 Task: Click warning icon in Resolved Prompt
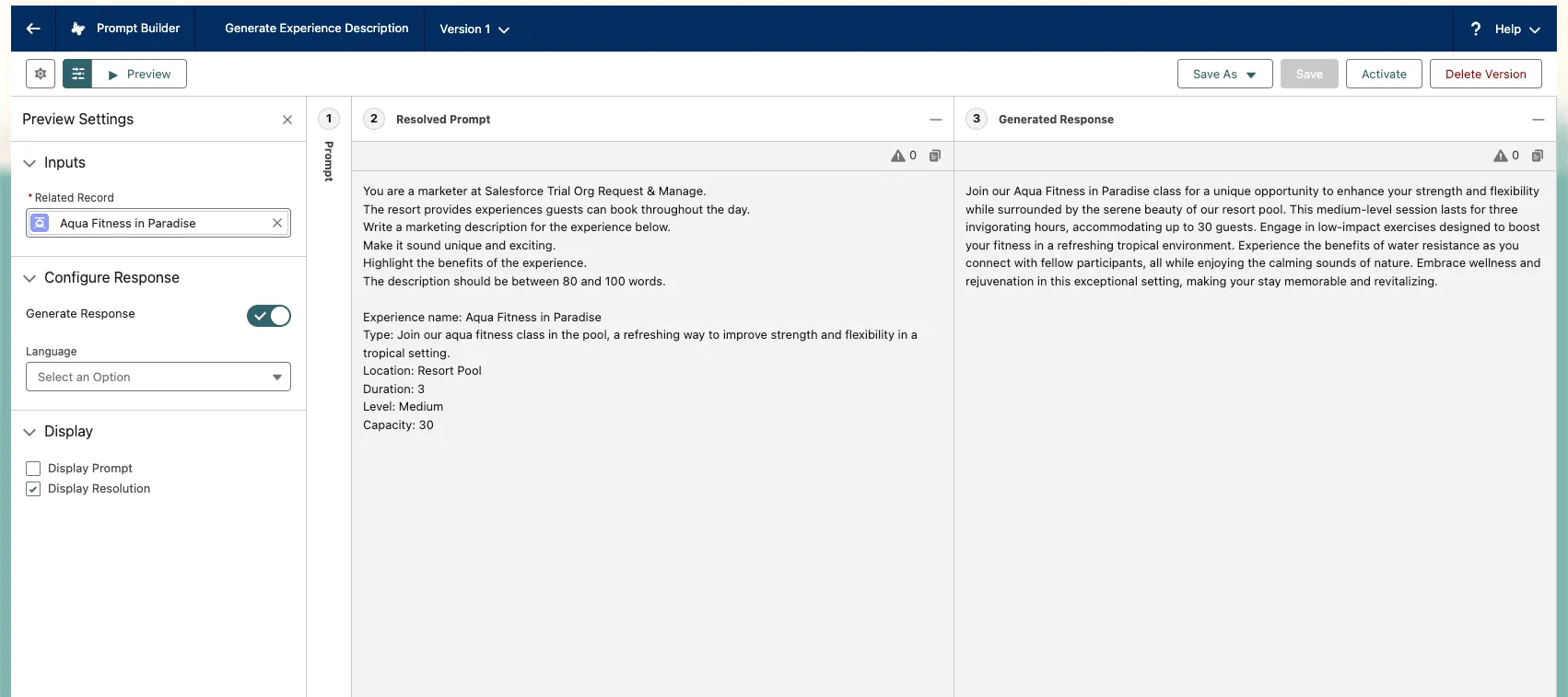click(x=898, y=156)
